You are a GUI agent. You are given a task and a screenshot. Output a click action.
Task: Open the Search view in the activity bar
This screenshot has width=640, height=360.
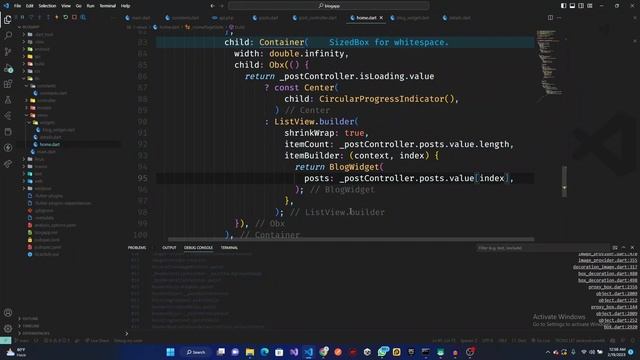tap(8, 36)
